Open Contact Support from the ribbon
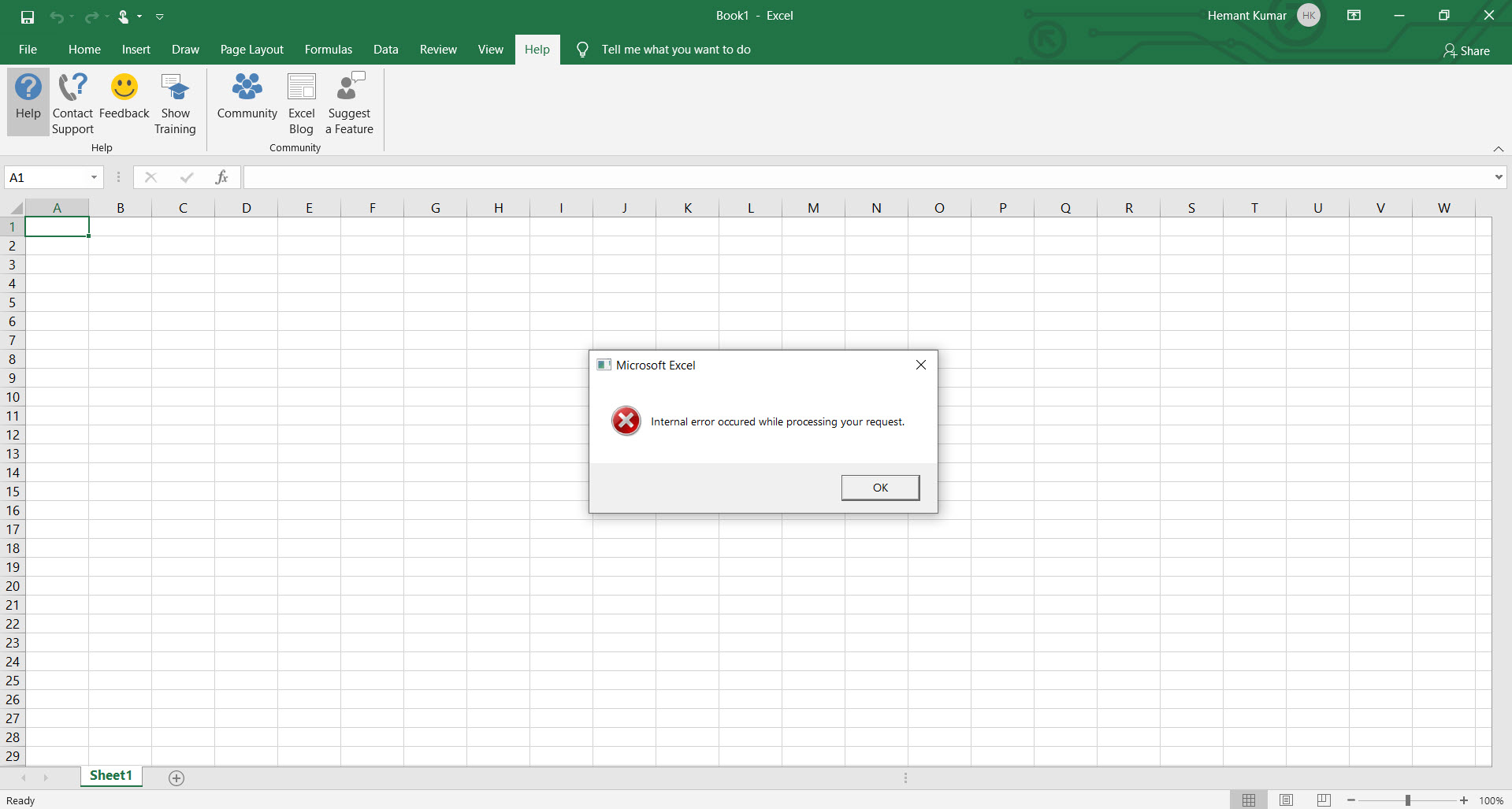 [72, 103]
